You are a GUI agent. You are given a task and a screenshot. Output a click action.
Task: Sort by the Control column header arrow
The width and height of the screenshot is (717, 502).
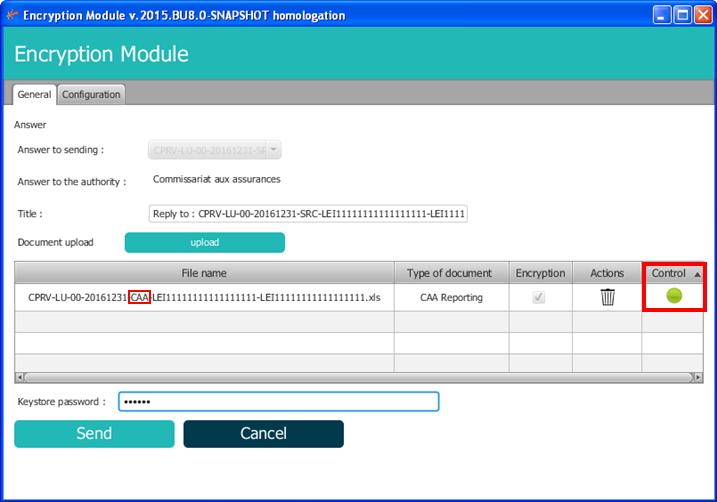[696, 273]
